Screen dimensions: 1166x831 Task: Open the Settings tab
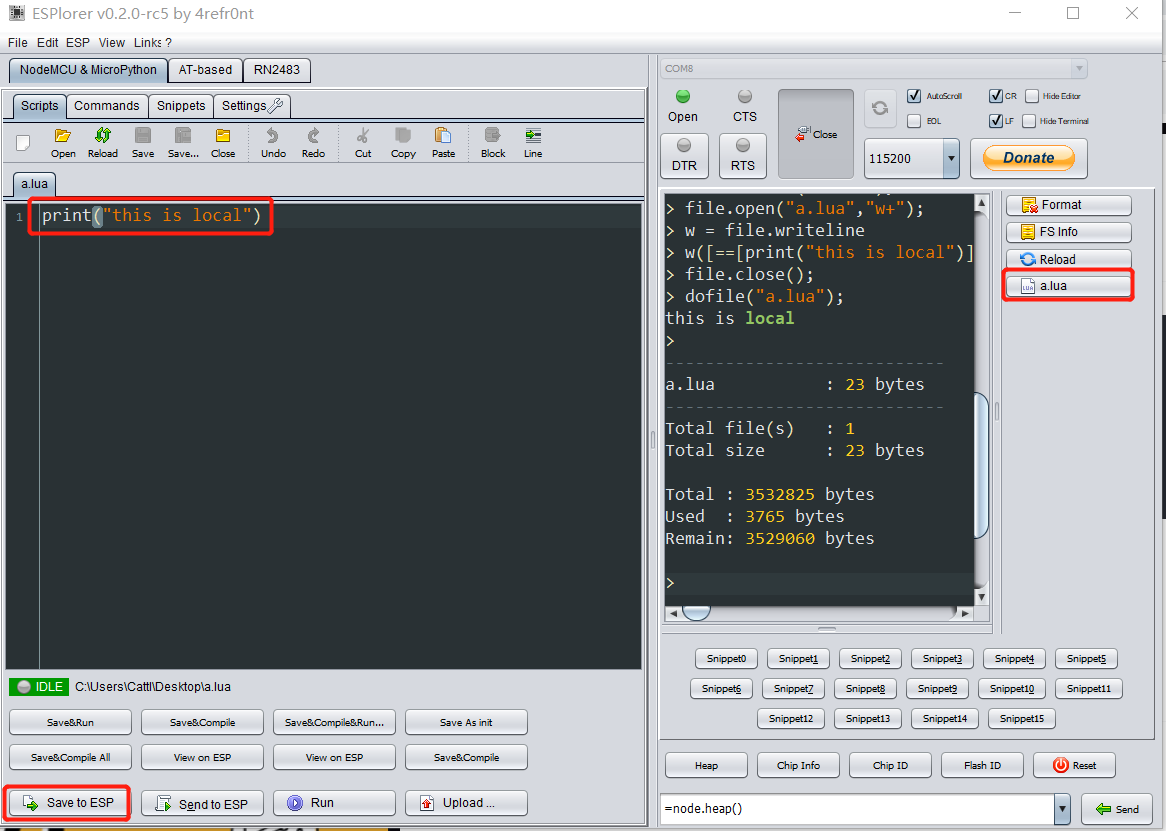[252, 106]
